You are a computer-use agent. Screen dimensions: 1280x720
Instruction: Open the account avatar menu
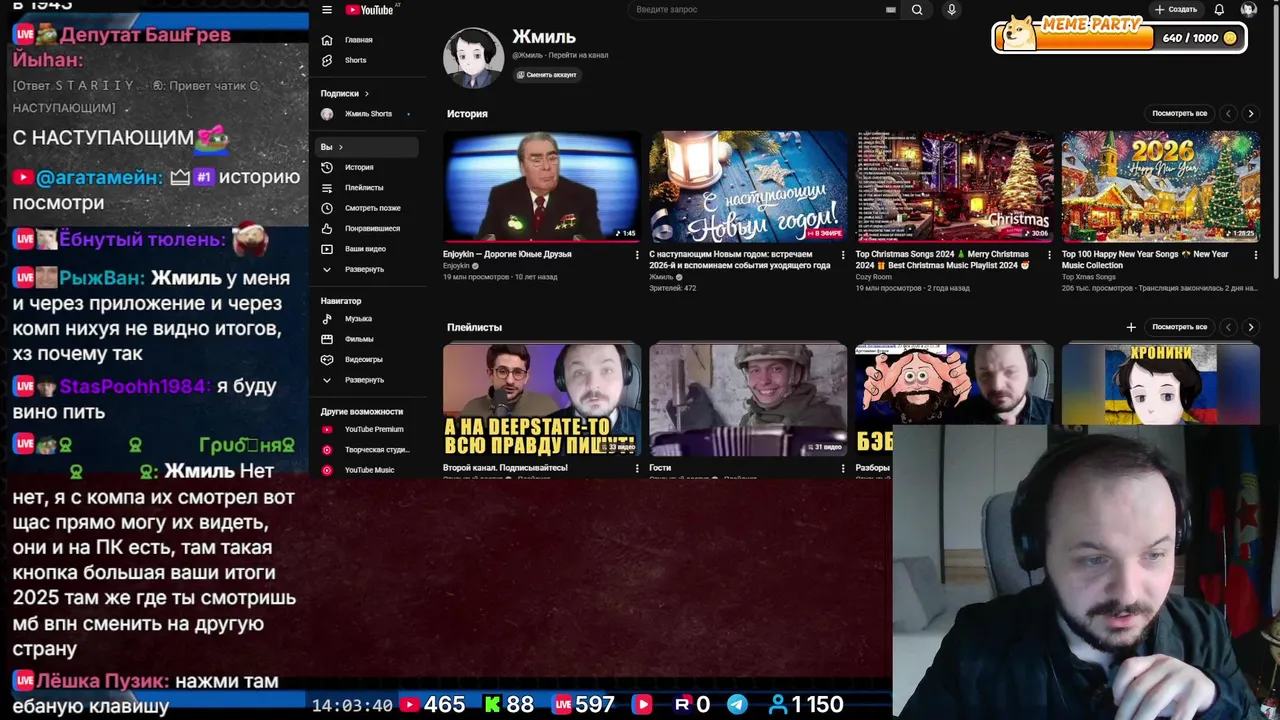tap(1248, 10)
